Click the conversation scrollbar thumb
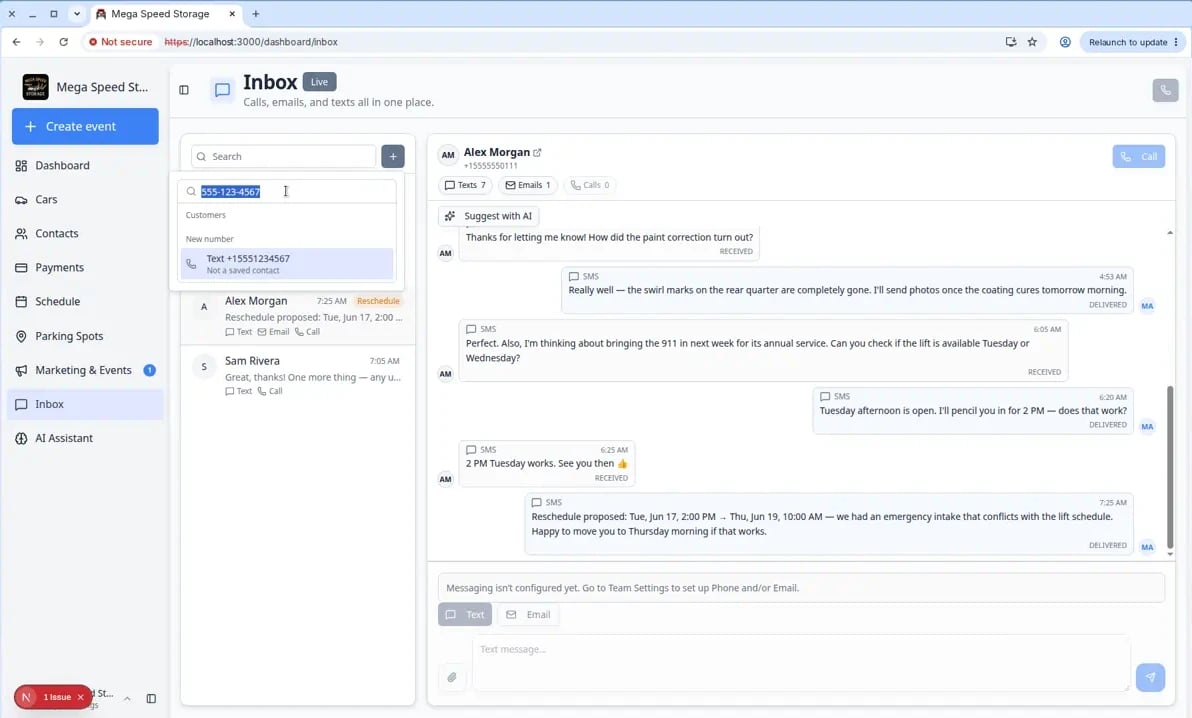The width and height of the screenshot is (1192, 718). coord(1170,466)
